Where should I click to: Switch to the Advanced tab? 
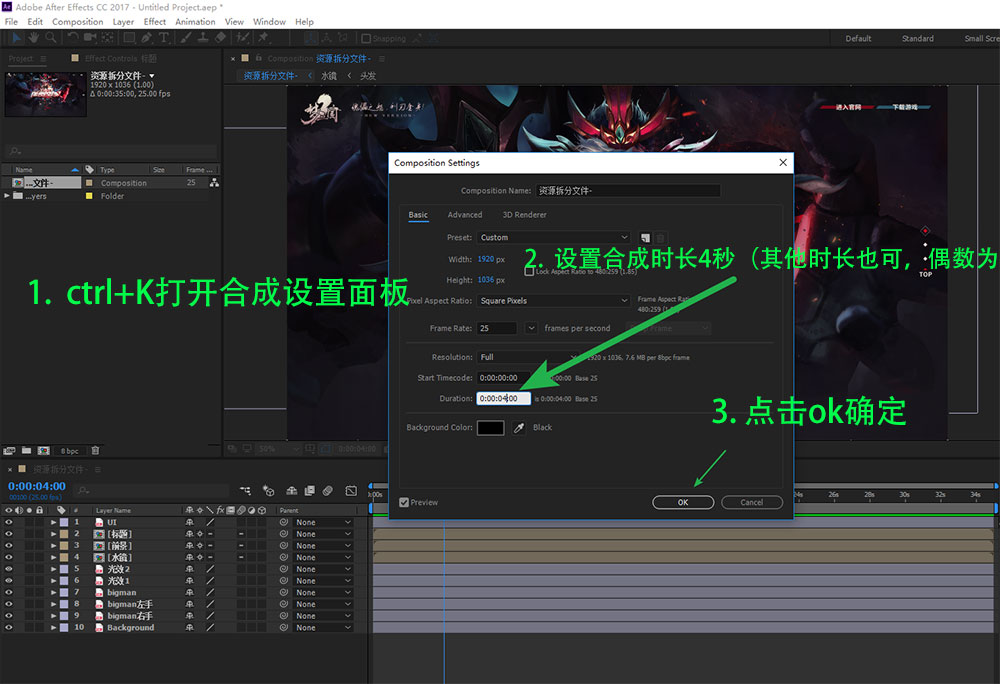coord(465,215)
